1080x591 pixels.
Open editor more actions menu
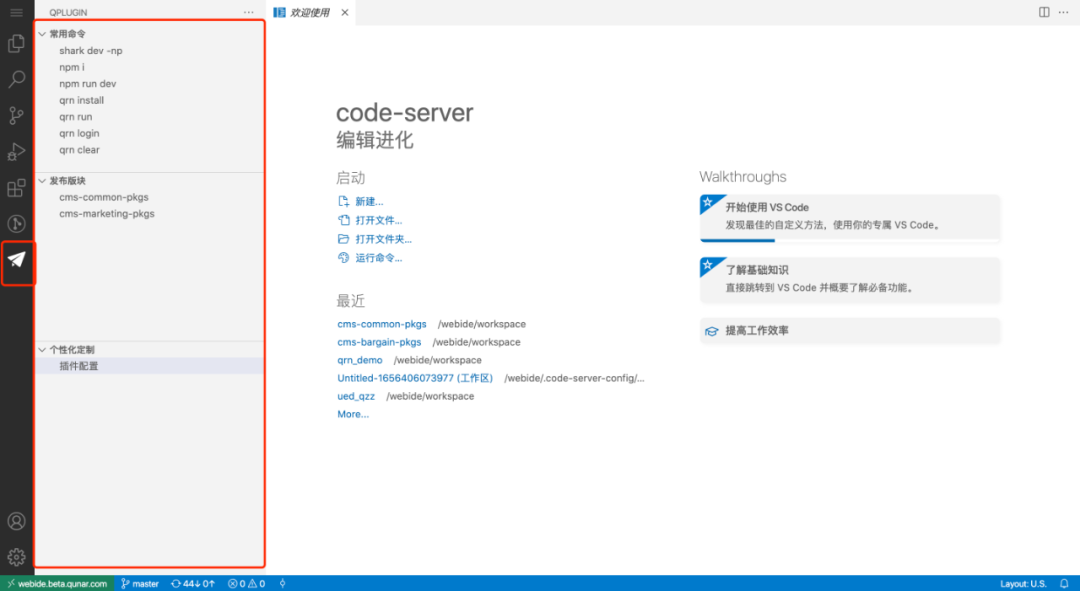pyautogui.click(x=1063, y=12)
